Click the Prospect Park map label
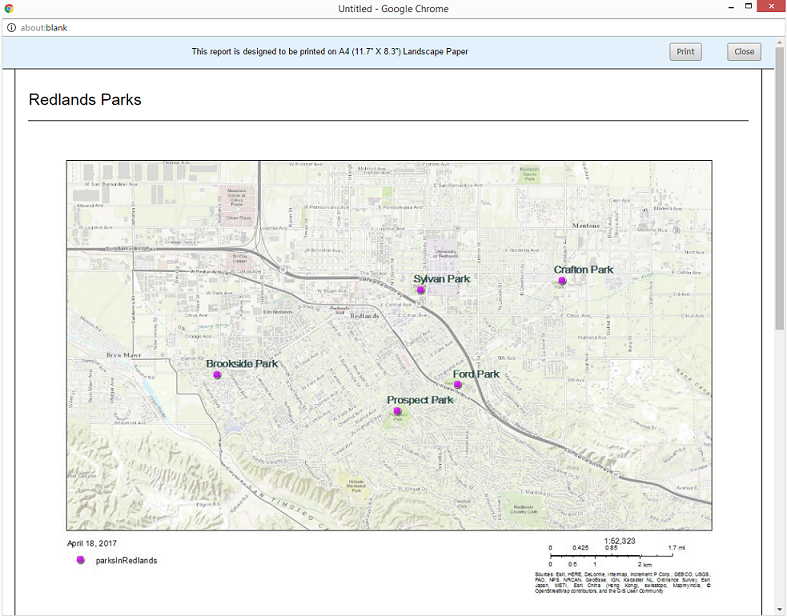This screenshot has width=787, height=616. click(x=420, y=400)
